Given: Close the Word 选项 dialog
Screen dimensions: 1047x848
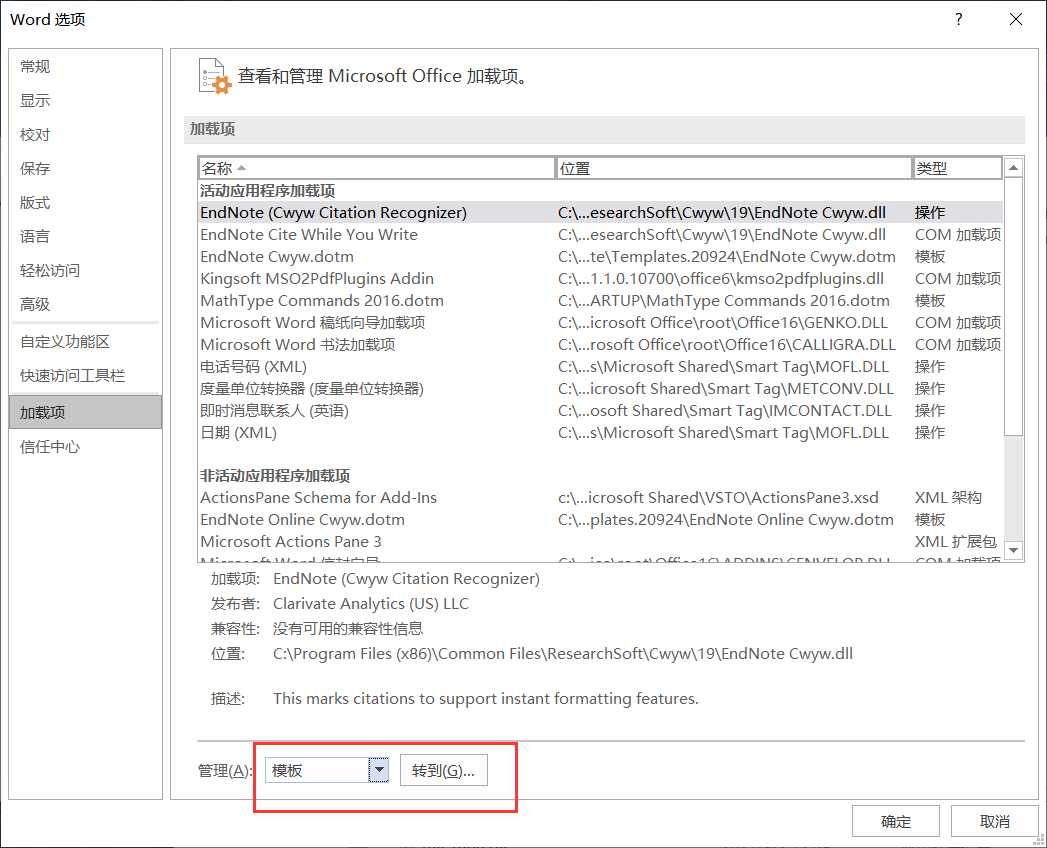Looking at the screenshot, I should click(1016, 19).
